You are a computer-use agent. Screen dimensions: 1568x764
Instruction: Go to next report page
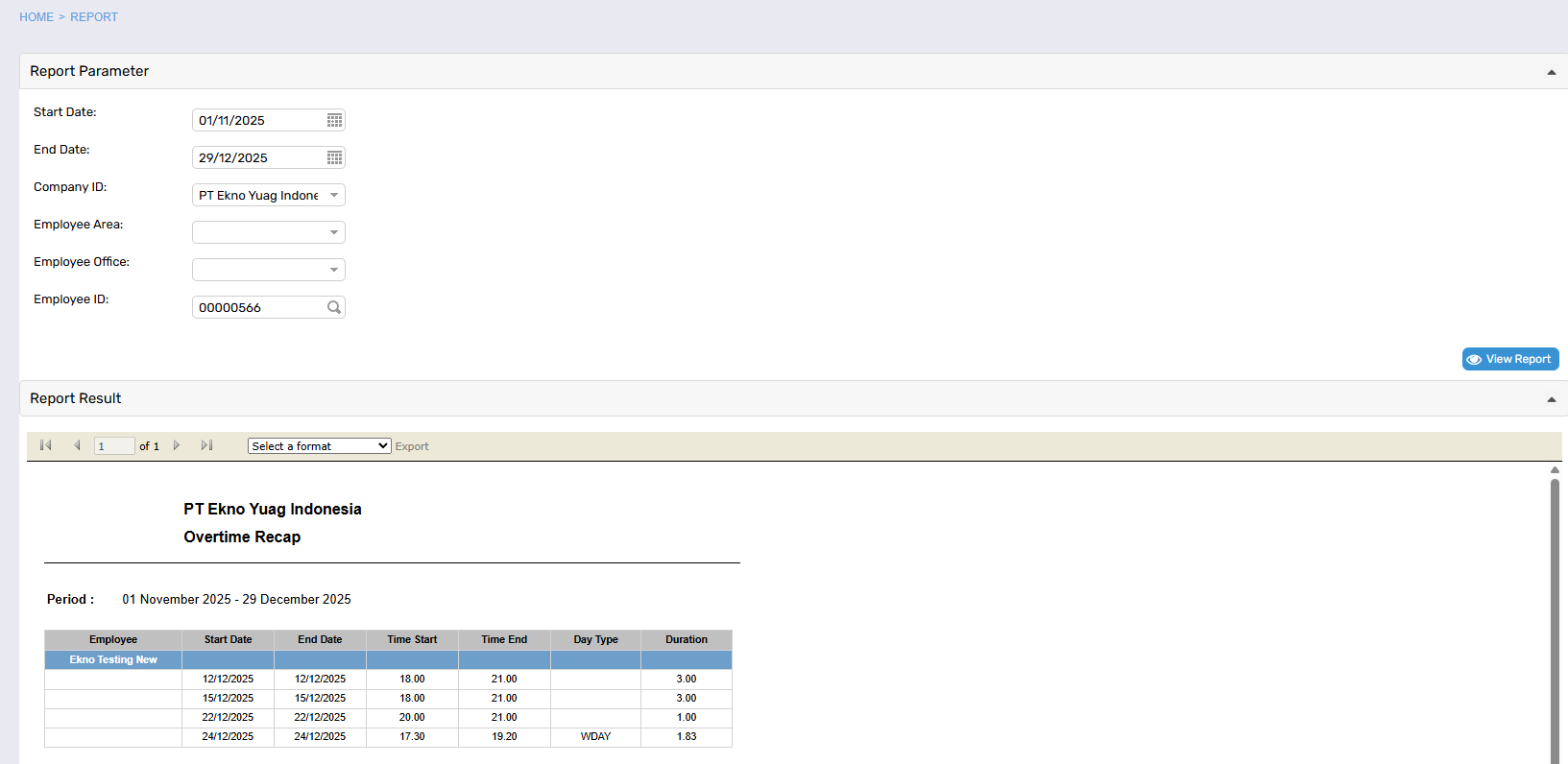tap(177, 445)
